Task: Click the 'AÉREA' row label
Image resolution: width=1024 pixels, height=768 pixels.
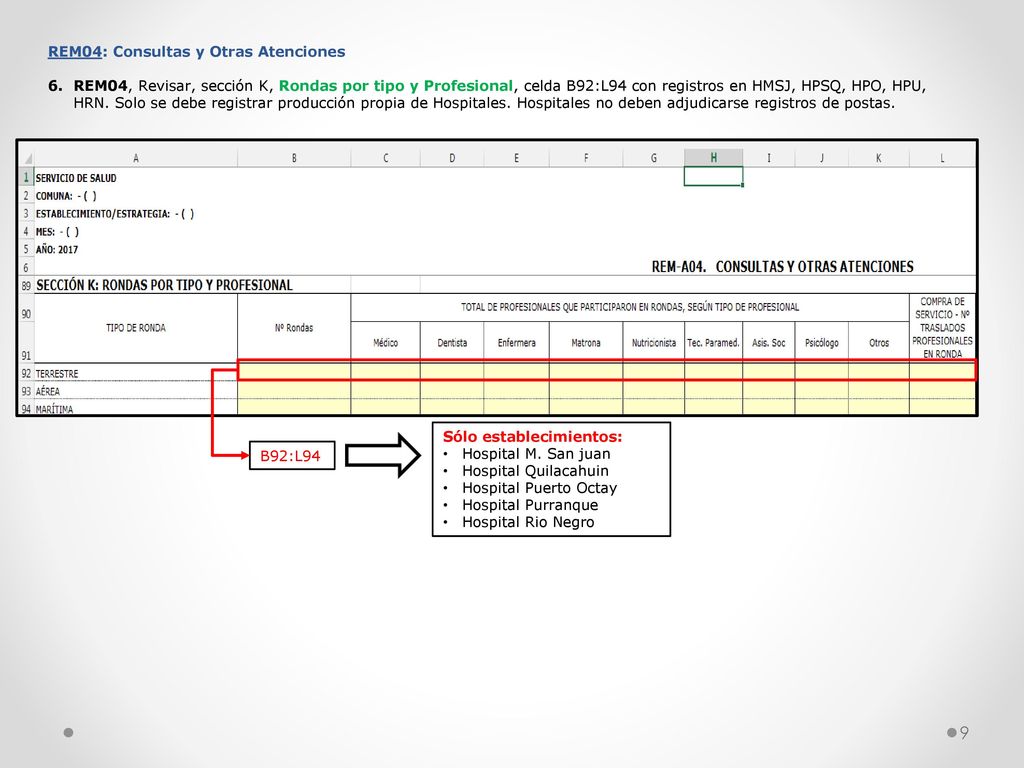Action: tap(48, 391)
